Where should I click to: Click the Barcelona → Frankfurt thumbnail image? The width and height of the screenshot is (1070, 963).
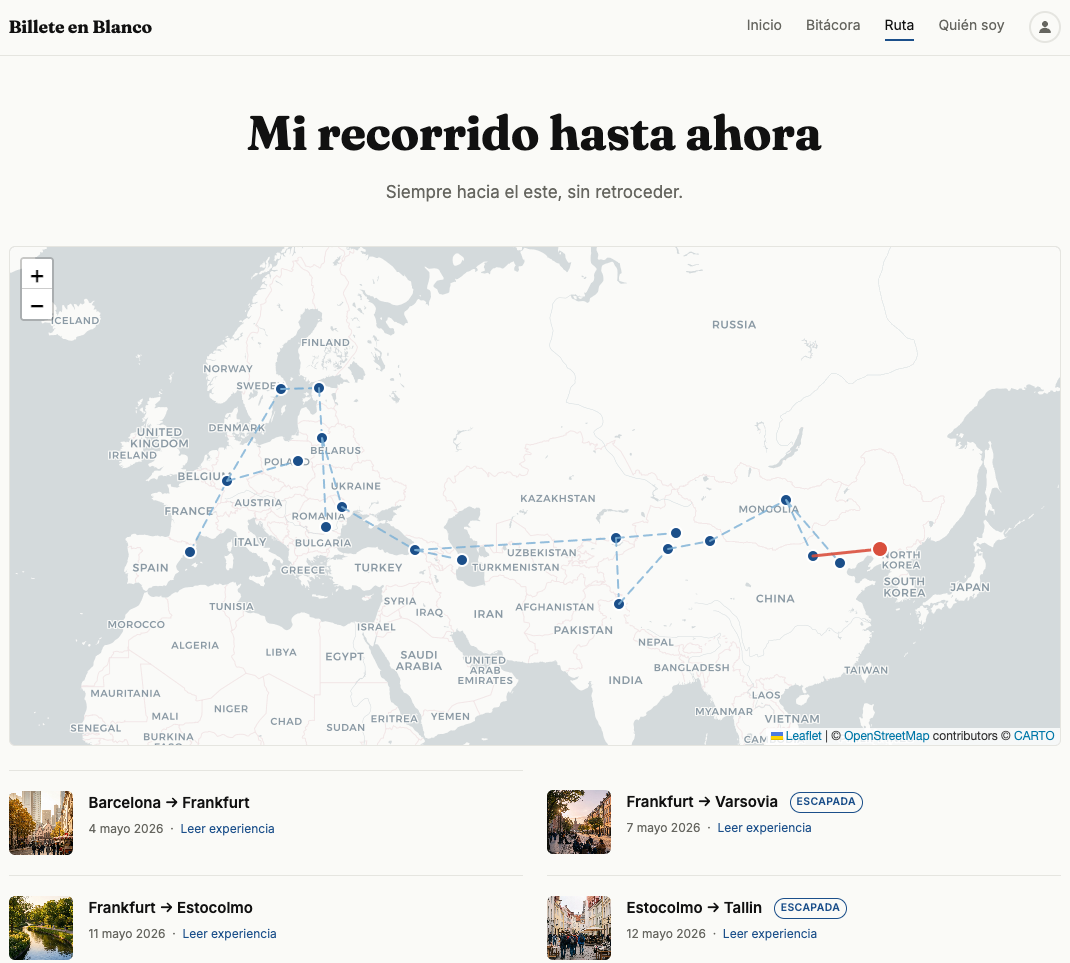click(41, 822)
